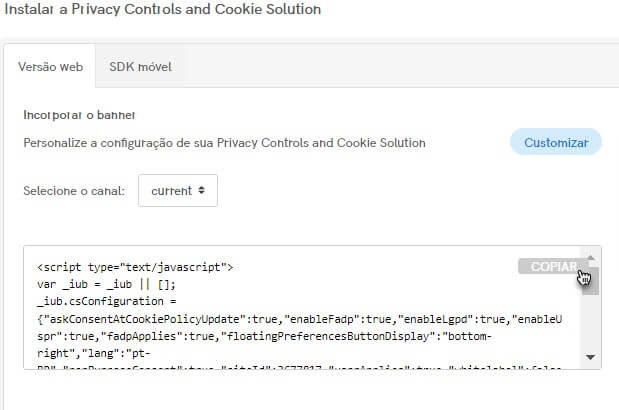The image size is (619, 410).
Task: Select the Versão web tab
Action: pyautogui.click(x=50, y=66)
